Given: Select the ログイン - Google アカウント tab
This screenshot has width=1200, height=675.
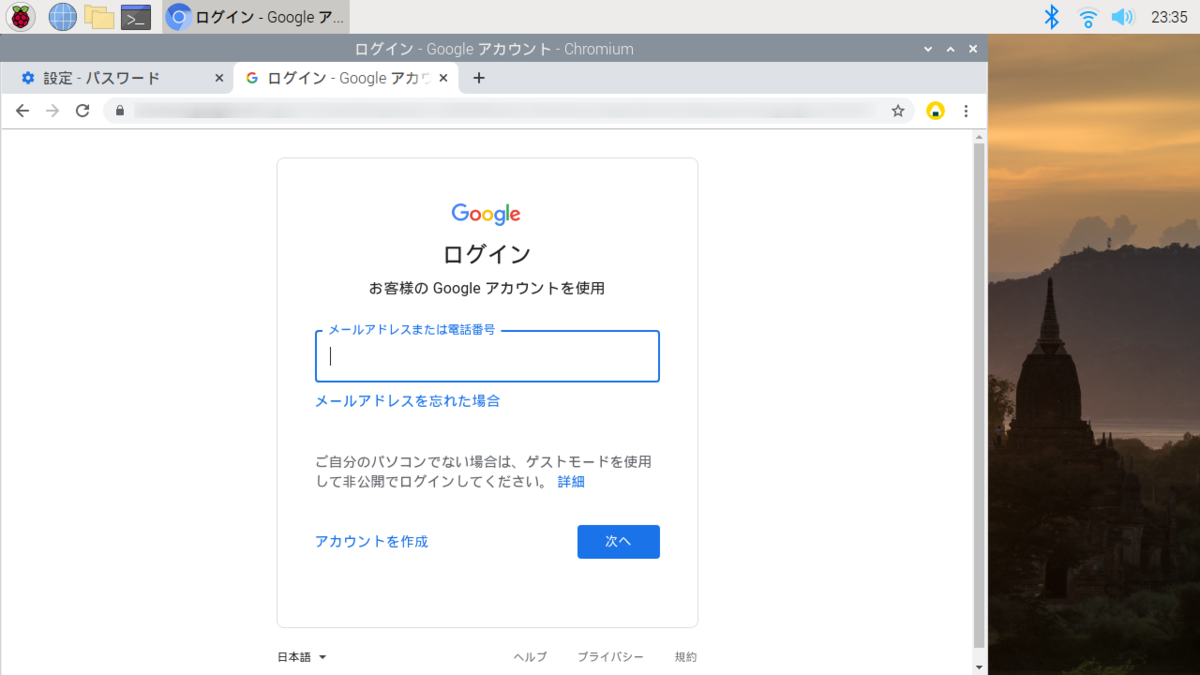Looking at the screenshot, I should 346,78.
